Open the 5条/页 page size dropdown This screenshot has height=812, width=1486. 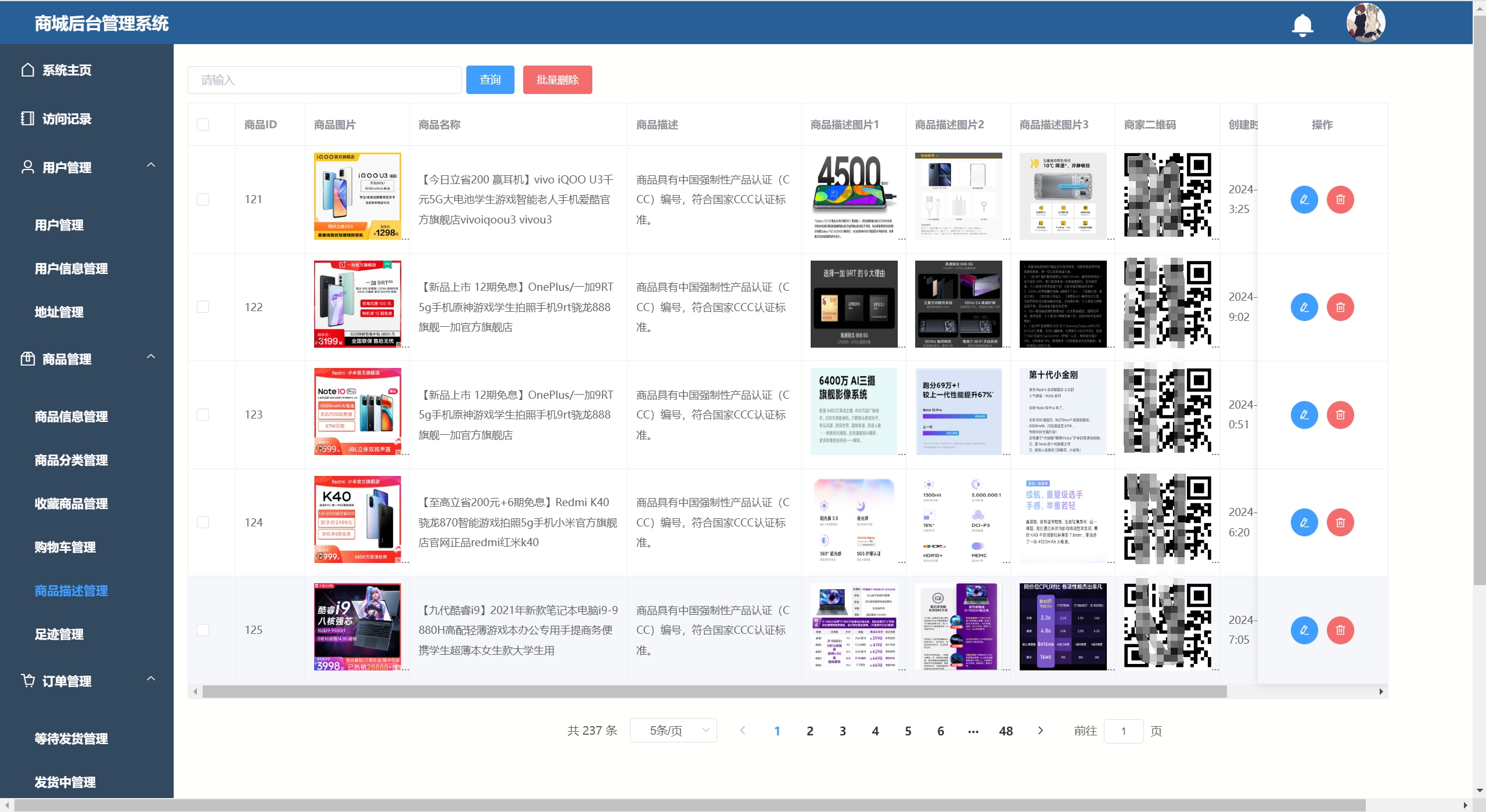(x=673, y=731)
